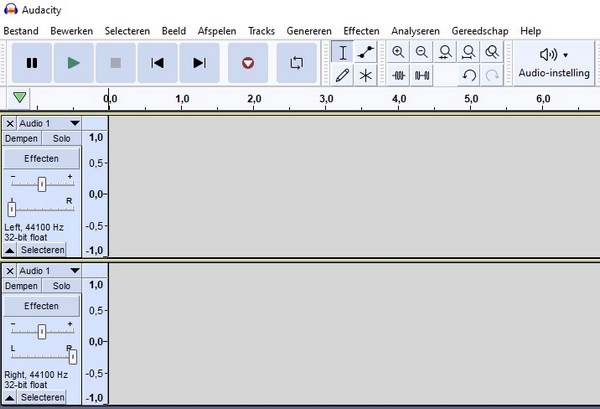Select the Multi-tool asterisk icon
Viewport: 600px width, 409px height.
pos(365,75)
